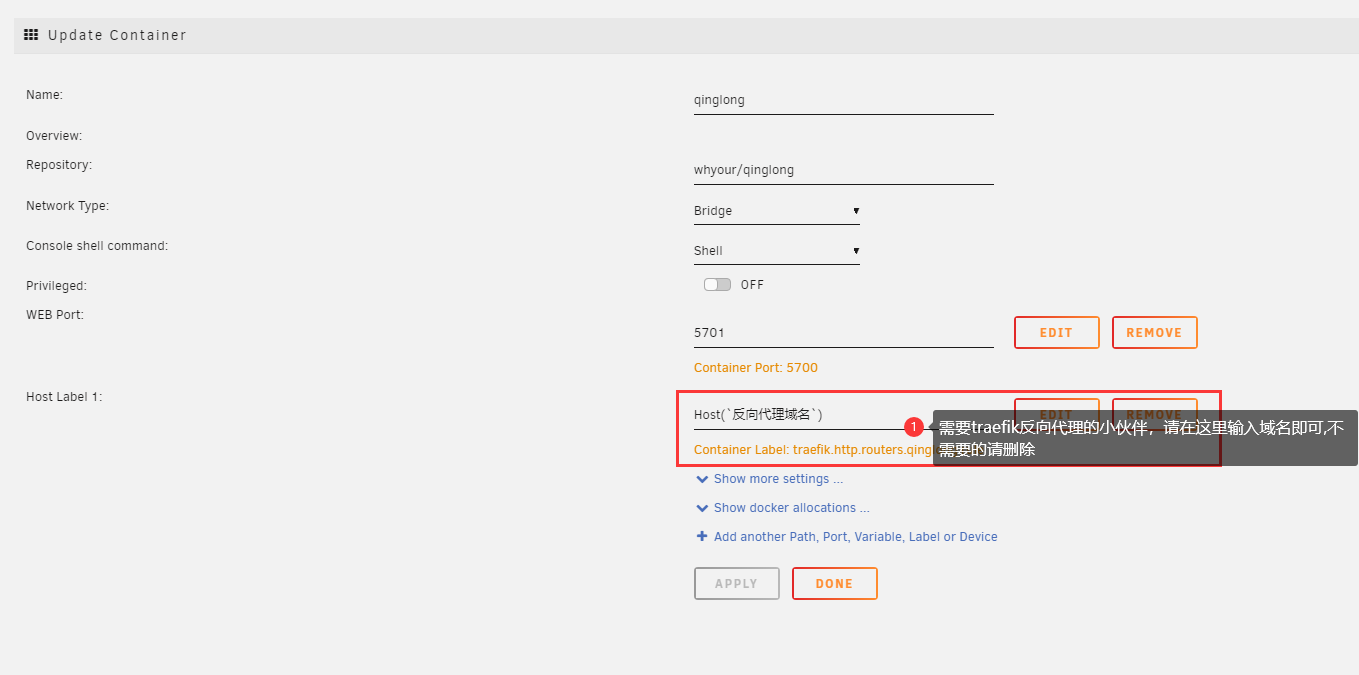Image resolution: width=1359 pixels, height=675 pixels.
Task: Open the Console shell command dropdown
Action: tap(776, 251)
